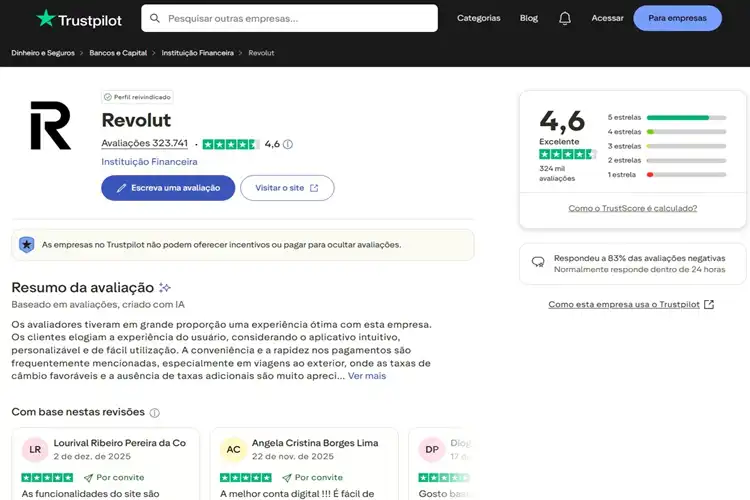This screenshot has height=500, width=750.
Task: Click the 324 mil avaliações text
Action: (x=557, y=173)
